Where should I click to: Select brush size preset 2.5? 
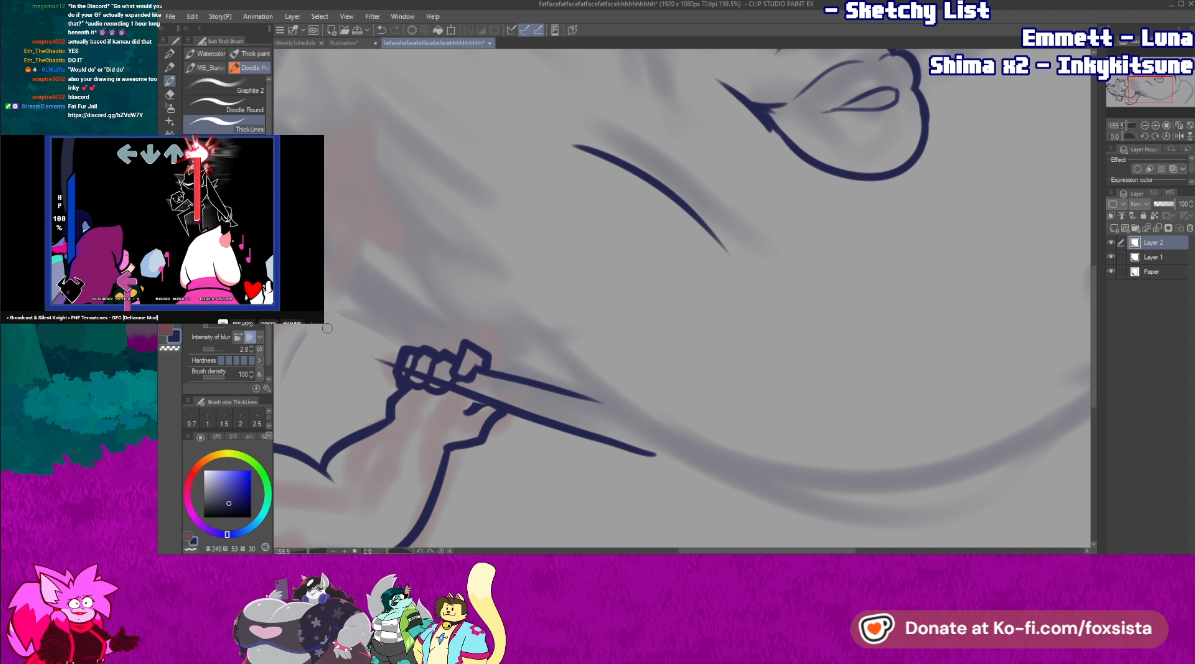(x=257, y=420)
